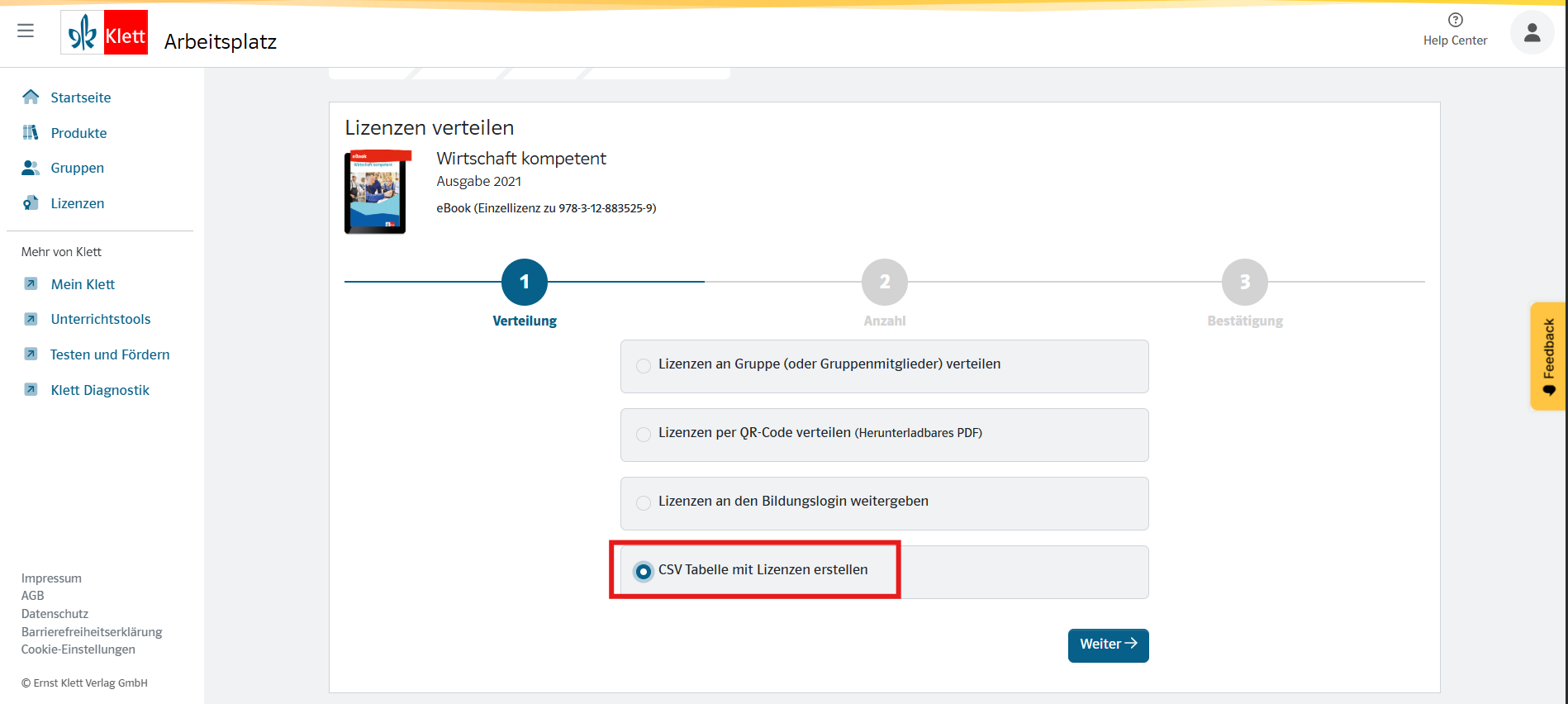
Task: Click the Ernst Klett Verlag GmbH copyright text
Action: [84, 683]
